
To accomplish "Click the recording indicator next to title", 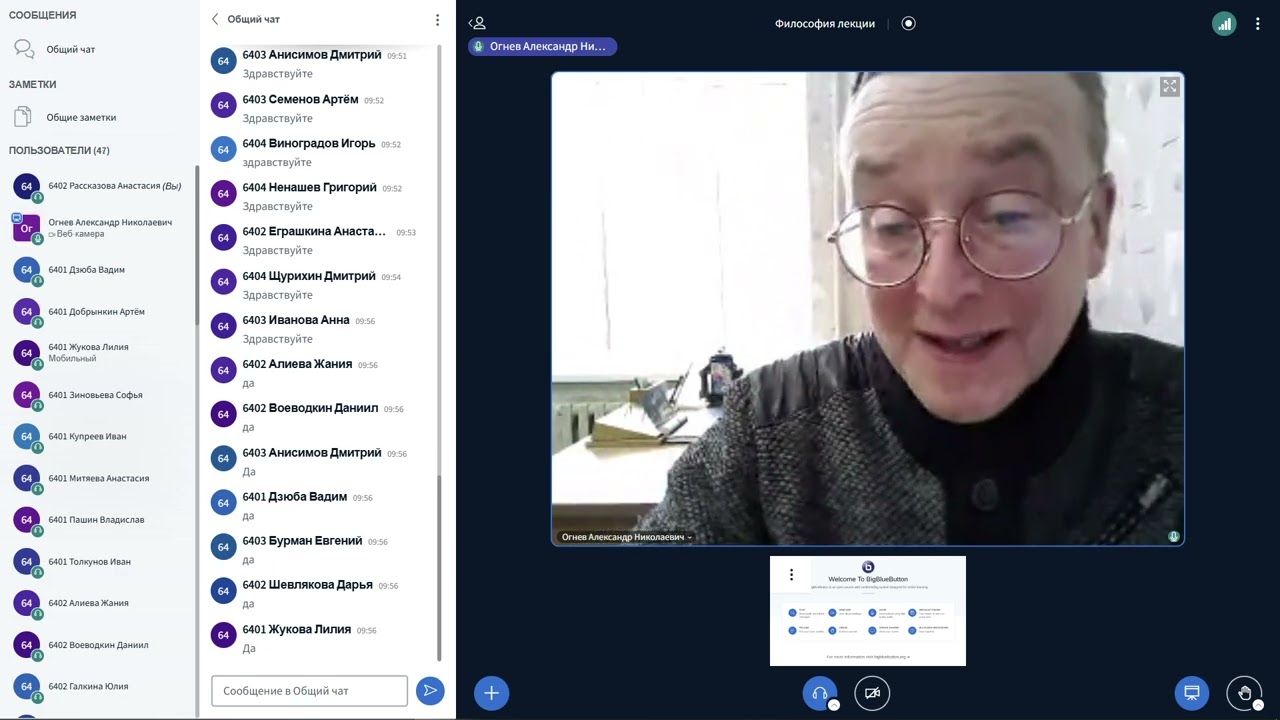I will [908, 23].
